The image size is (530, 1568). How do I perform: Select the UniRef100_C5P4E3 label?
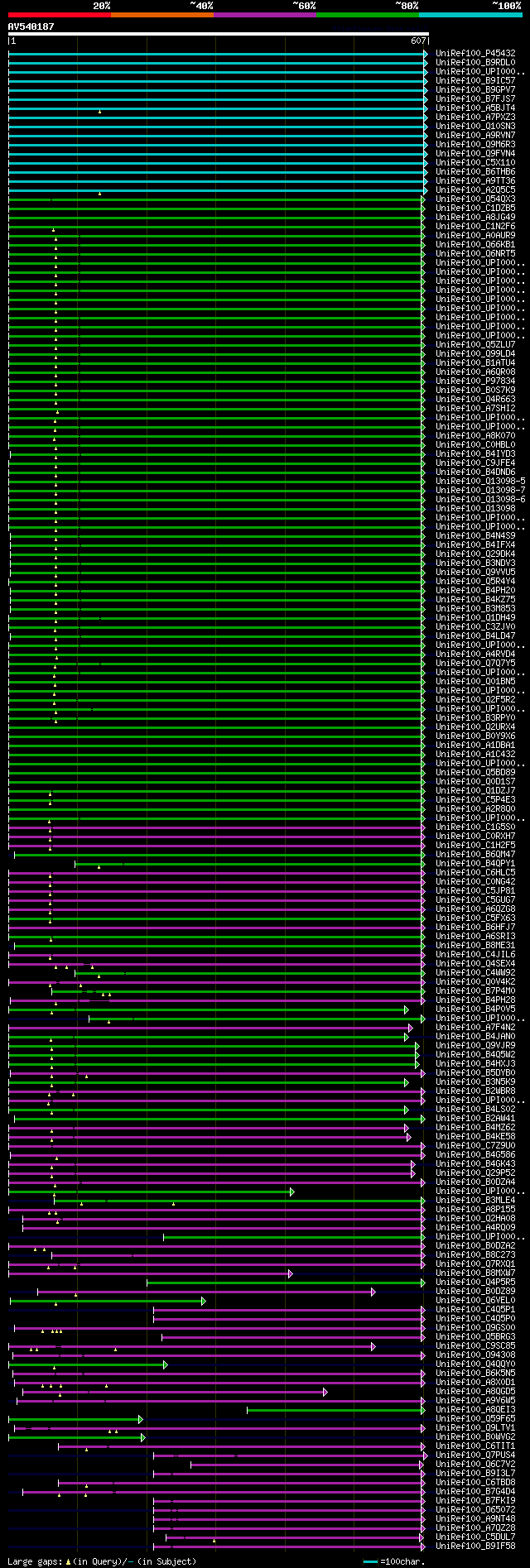coord(475,799)
